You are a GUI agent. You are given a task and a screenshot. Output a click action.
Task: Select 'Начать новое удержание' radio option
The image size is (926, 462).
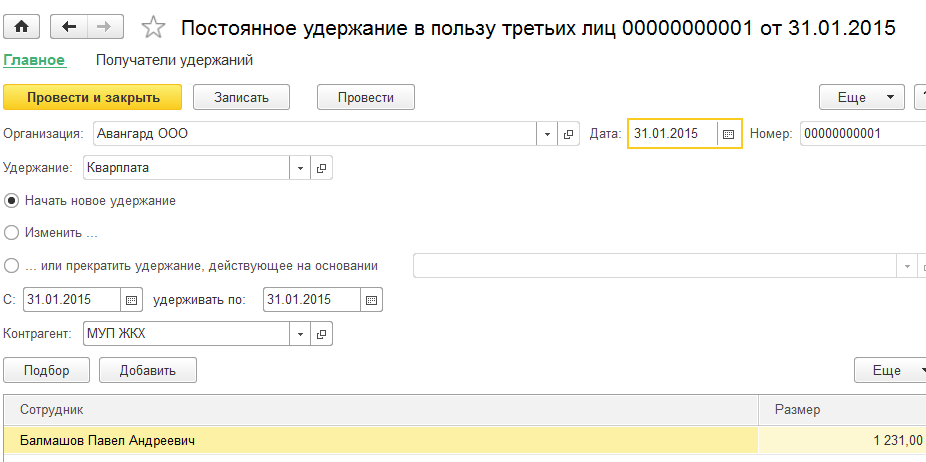12,201
